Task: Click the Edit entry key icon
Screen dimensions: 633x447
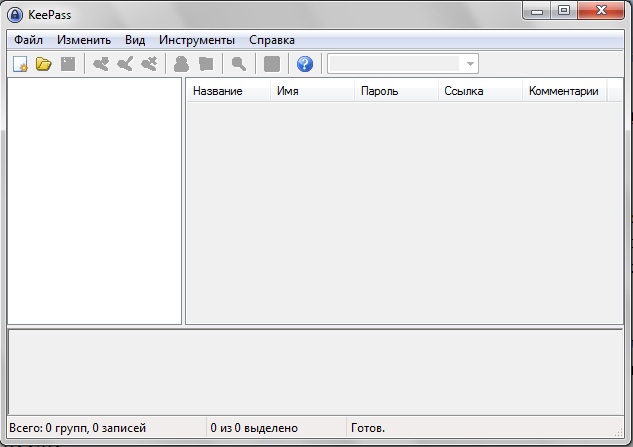Action: (125, 64)
